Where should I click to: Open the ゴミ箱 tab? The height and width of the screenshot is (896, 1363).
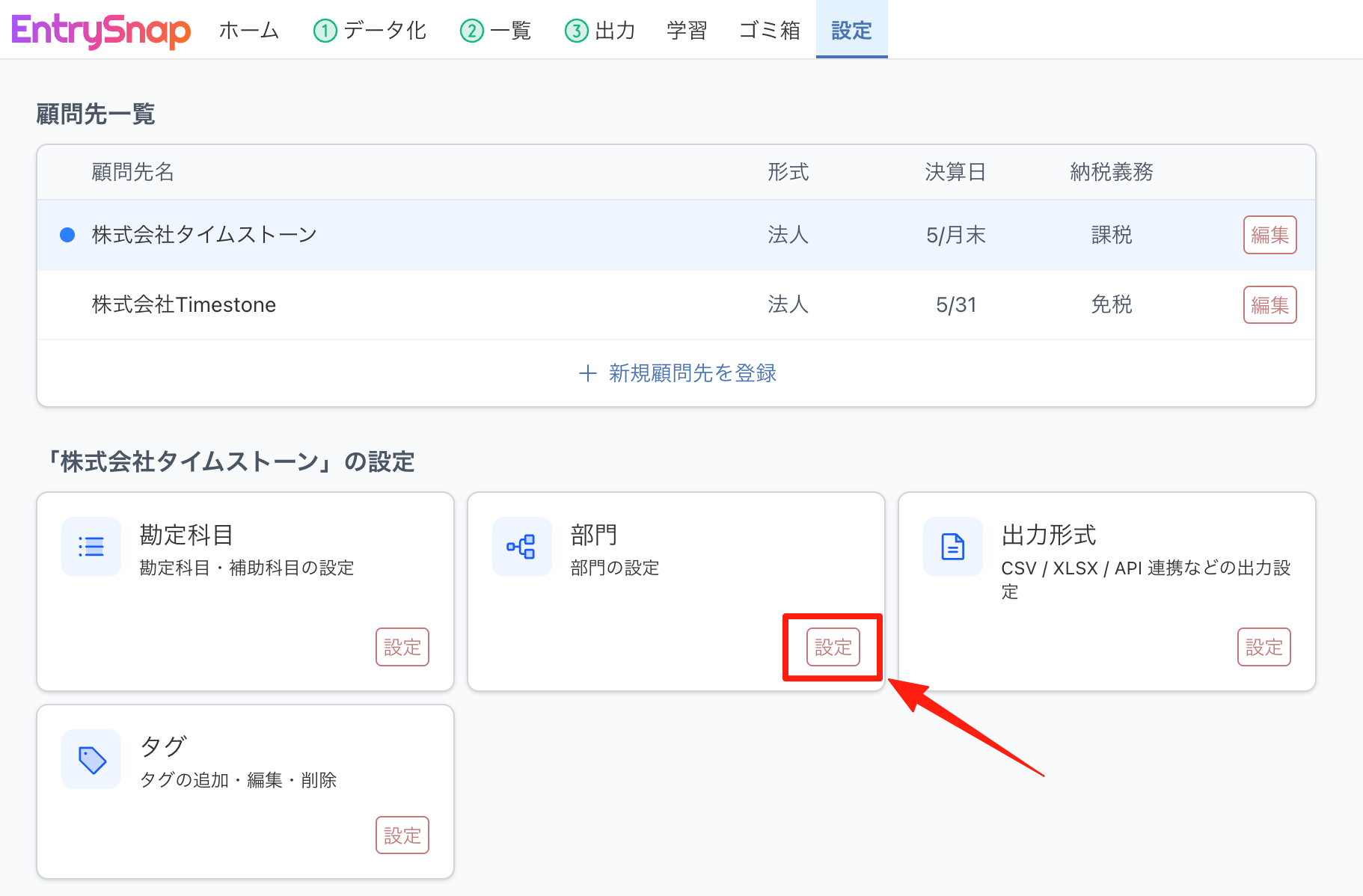[770, 31]
